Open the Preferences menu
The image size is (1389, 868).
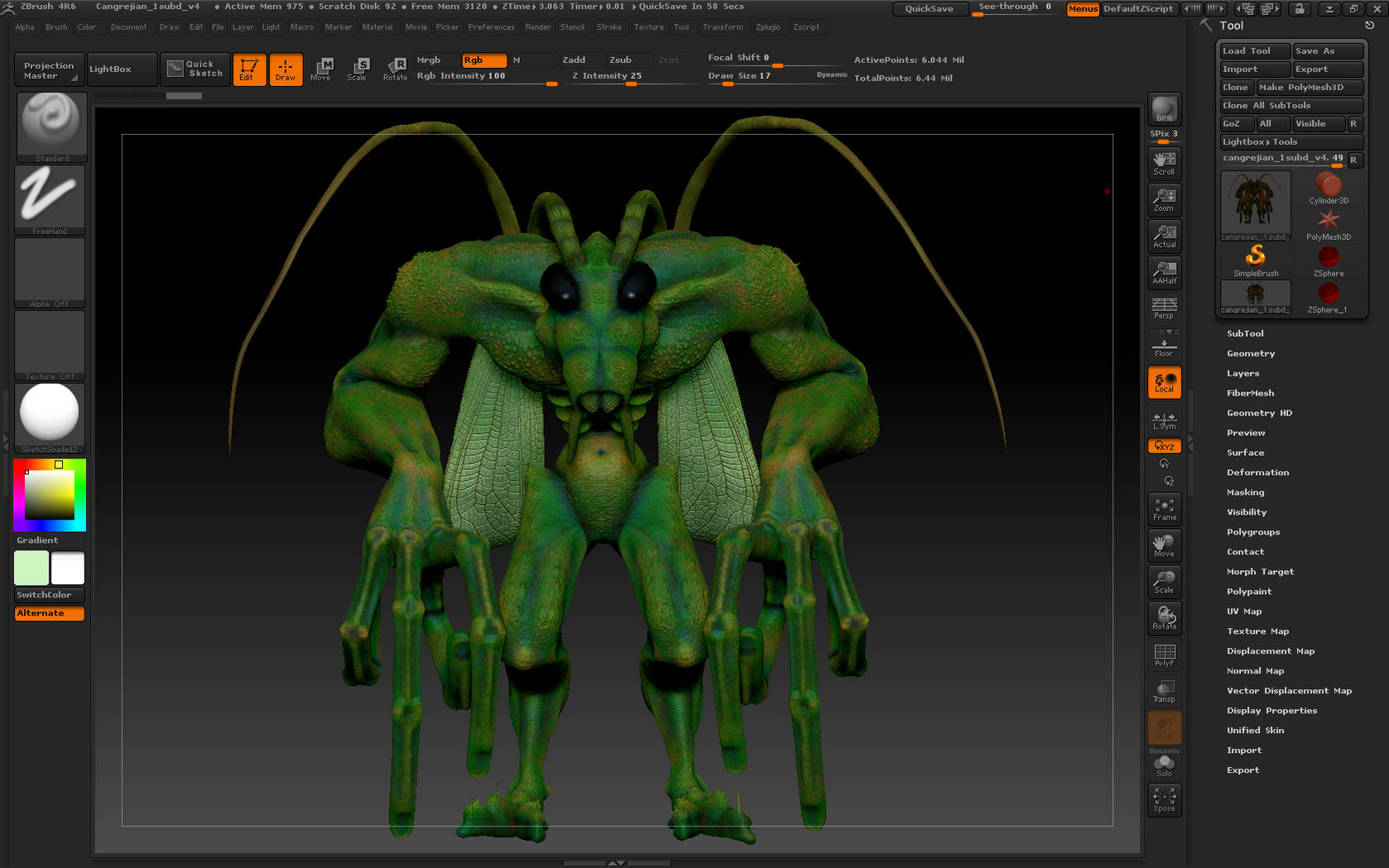492,26
